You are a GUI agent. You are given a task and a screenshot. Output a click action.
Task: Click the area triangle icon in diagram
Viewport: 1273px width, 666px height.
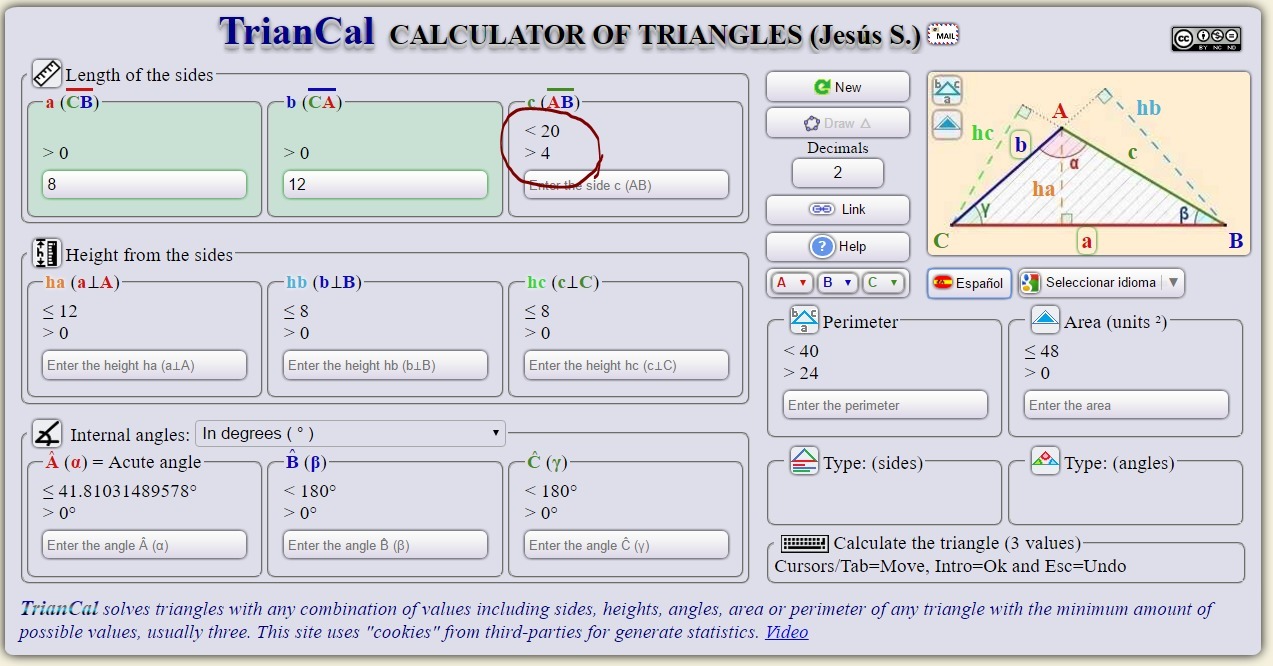[x=947, y=125]
